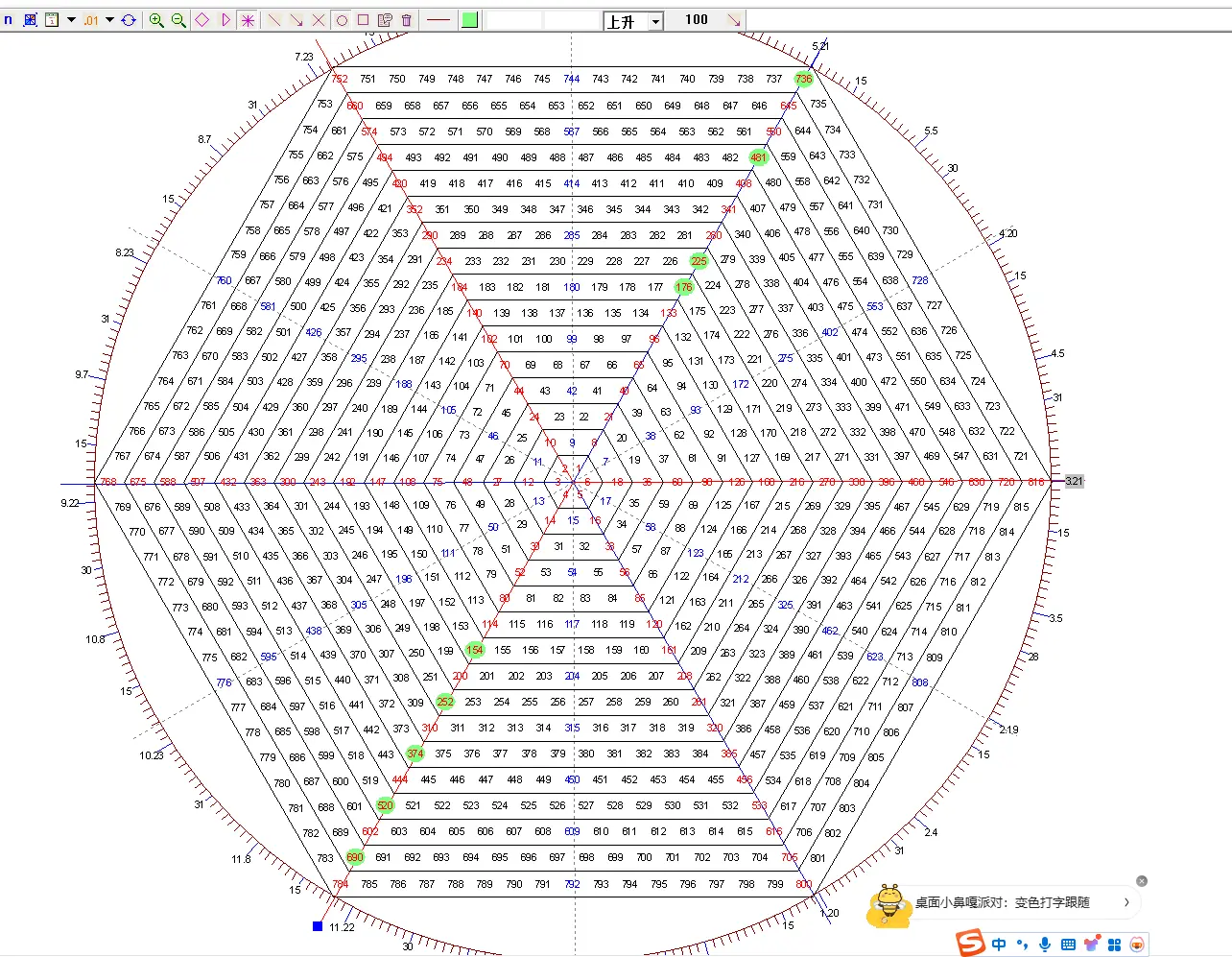Click the 321 label at right axis

pos(1074,481)
